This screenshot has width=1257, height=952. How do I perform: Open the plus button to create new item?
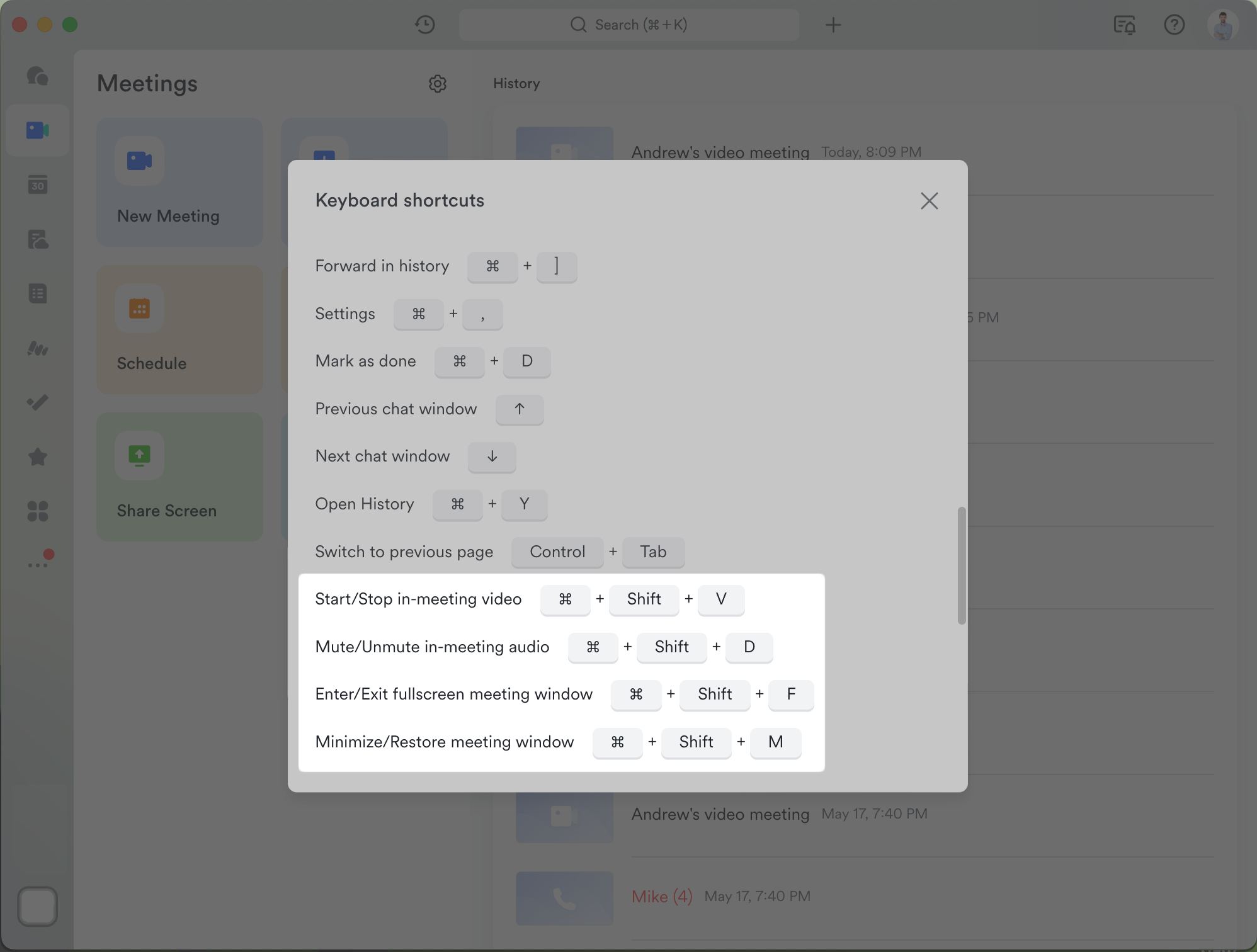pos(833,25)
